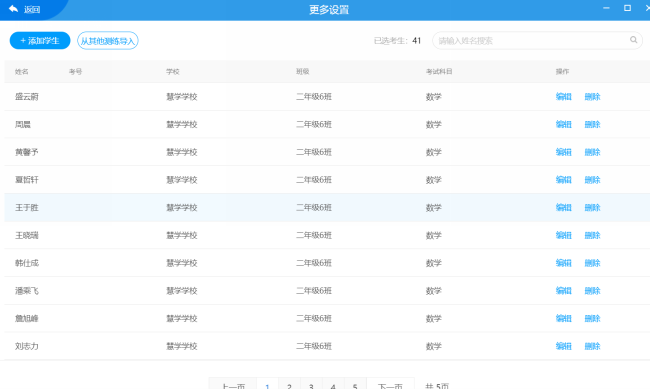
Task: Go to page 3 of students
Action: tap(311, 385)
